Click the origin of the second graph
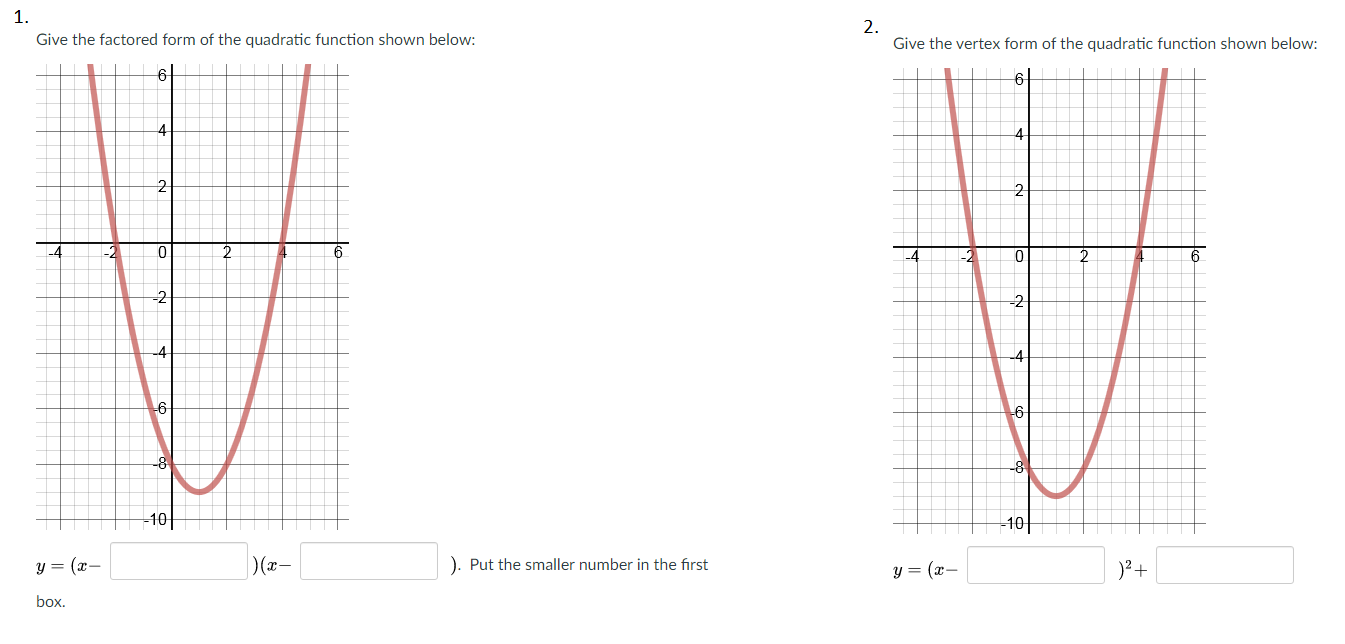Image resolution: width=1345 pixels, height=644 pixels. tap(1030, 245)
